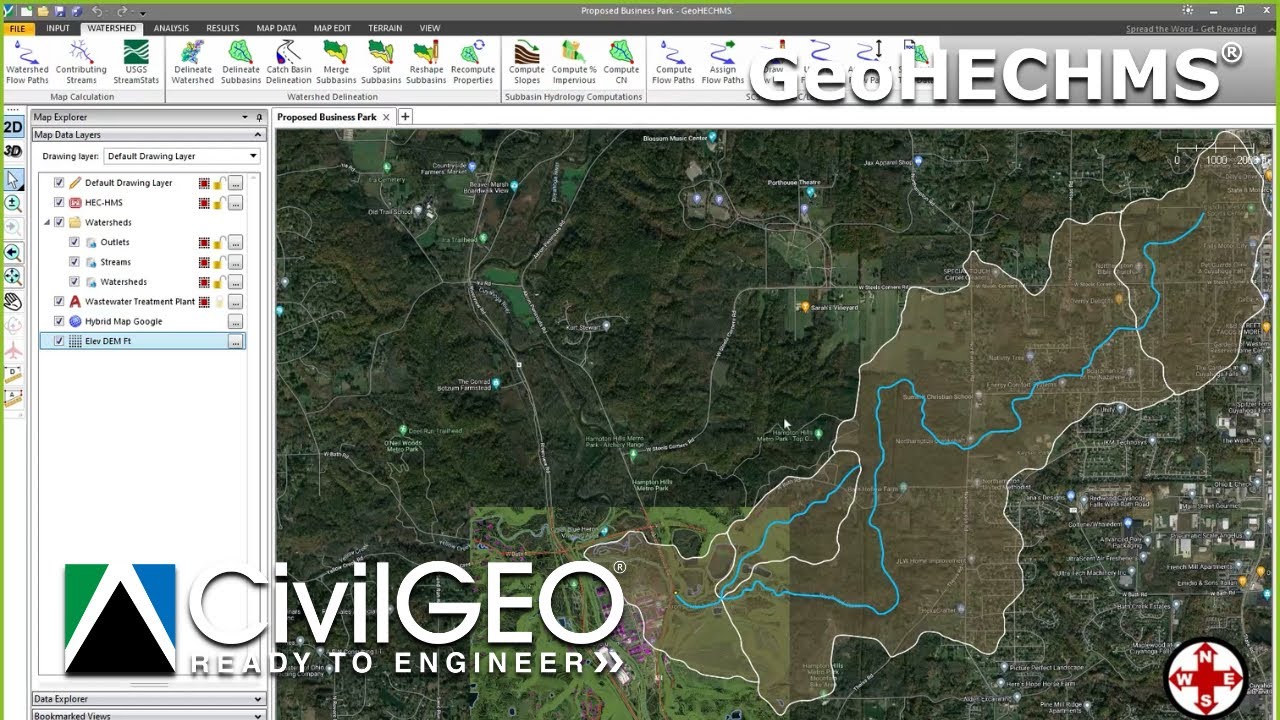Zoom to map extents
The height and width of the screenshot is (720, 1280).
click(x=13, y=277)
